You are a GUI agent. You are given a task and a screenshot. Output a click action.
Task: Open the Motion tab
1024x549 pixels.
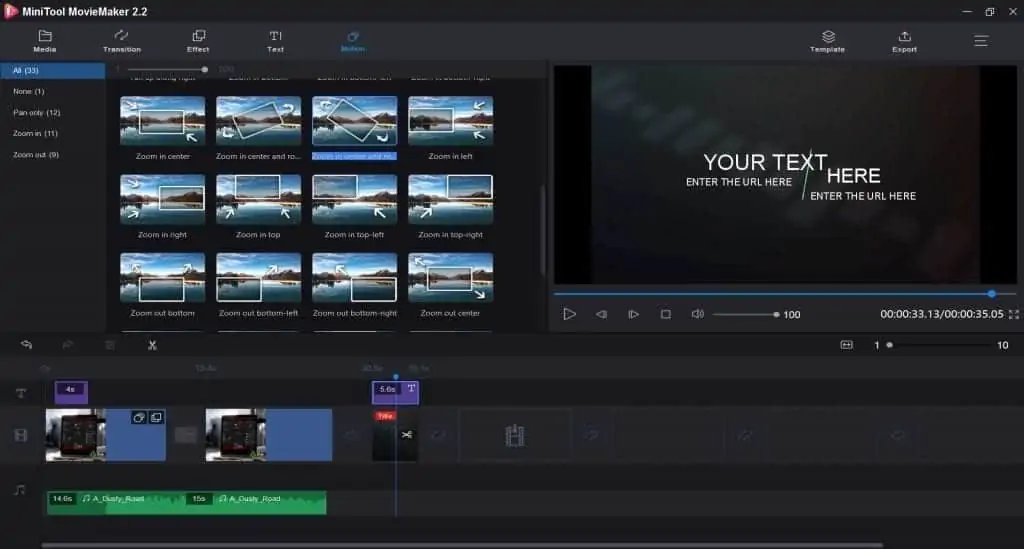[353, 41]
